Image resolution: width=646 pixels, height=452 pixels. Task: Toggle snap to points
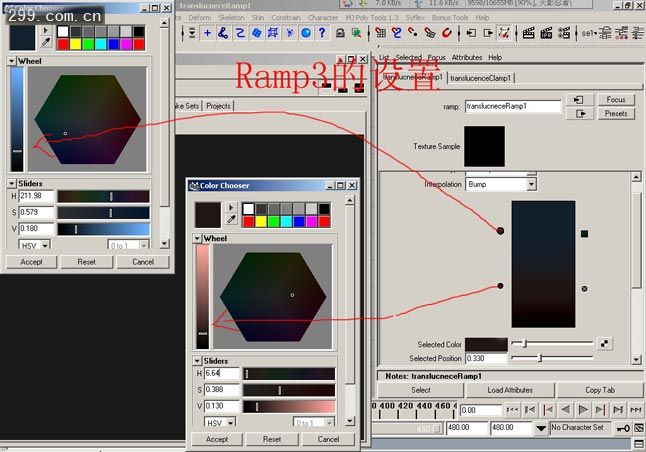(x=413, y=33)
